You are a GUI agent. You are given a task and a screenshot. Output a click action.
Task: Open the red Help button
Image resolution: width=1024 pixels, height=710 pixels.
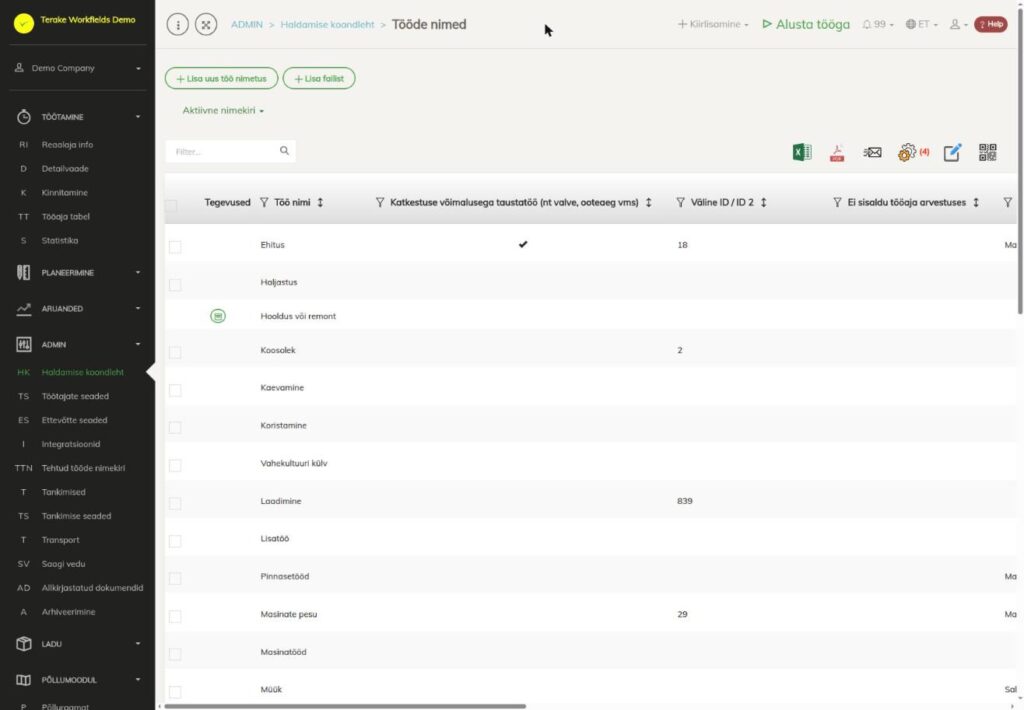pos(991,24)
